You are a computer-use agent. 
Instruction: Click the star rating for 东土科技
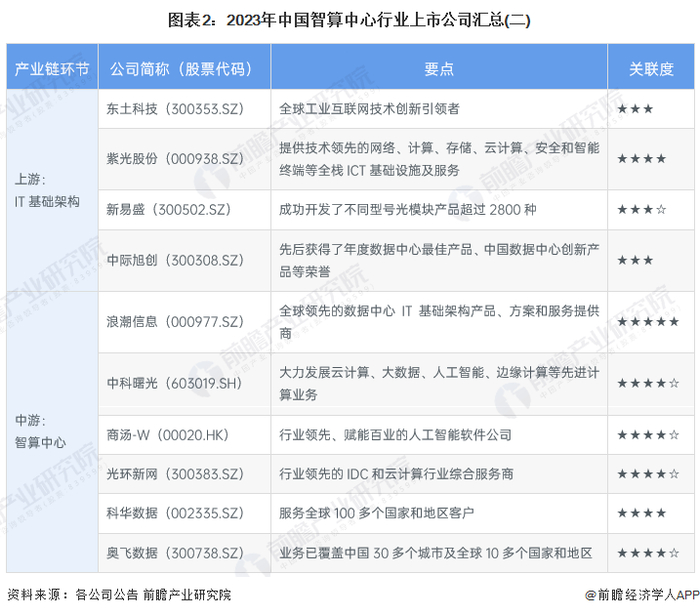click(x=635, y=109)
